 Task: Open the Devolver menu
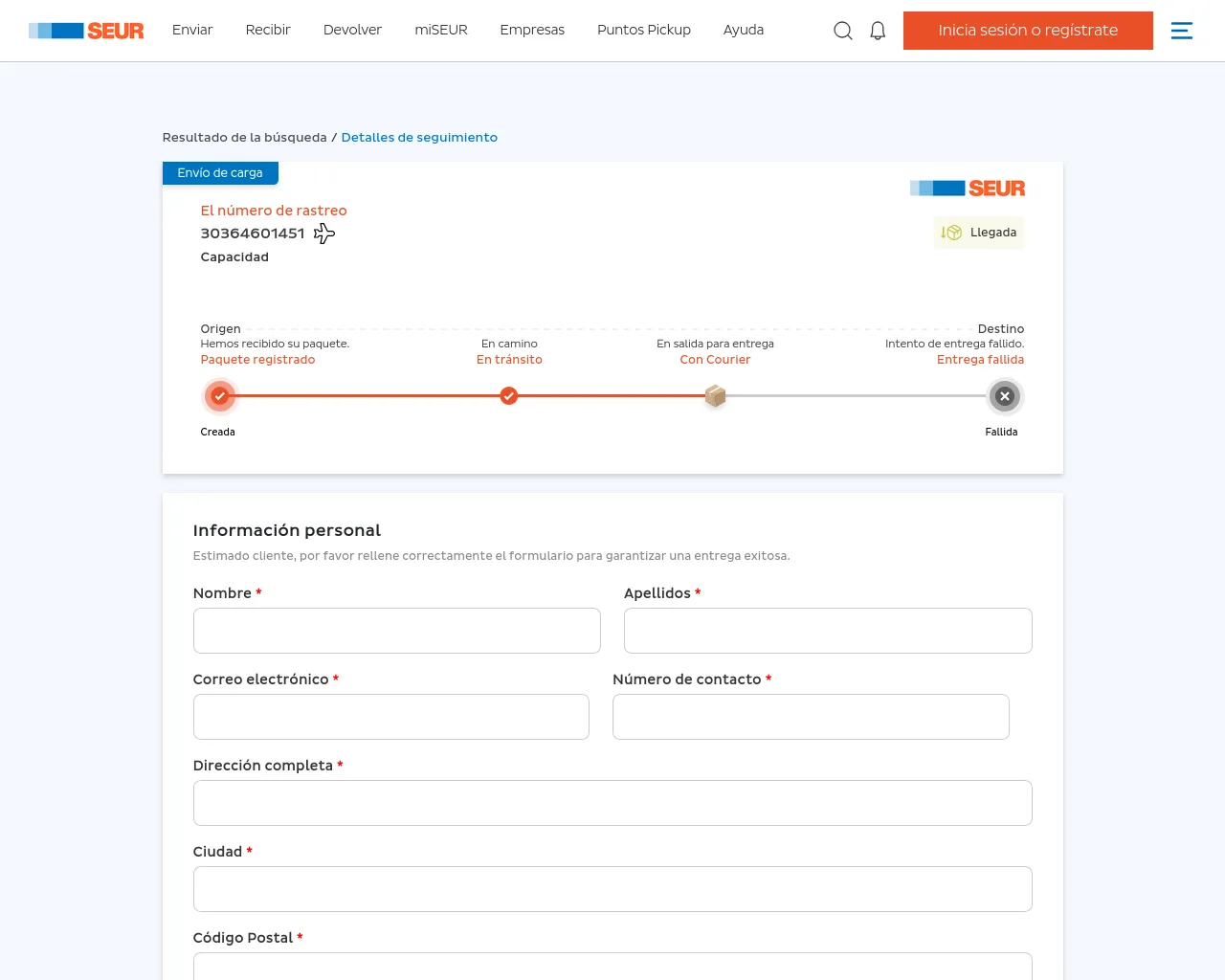coord(352,30)
